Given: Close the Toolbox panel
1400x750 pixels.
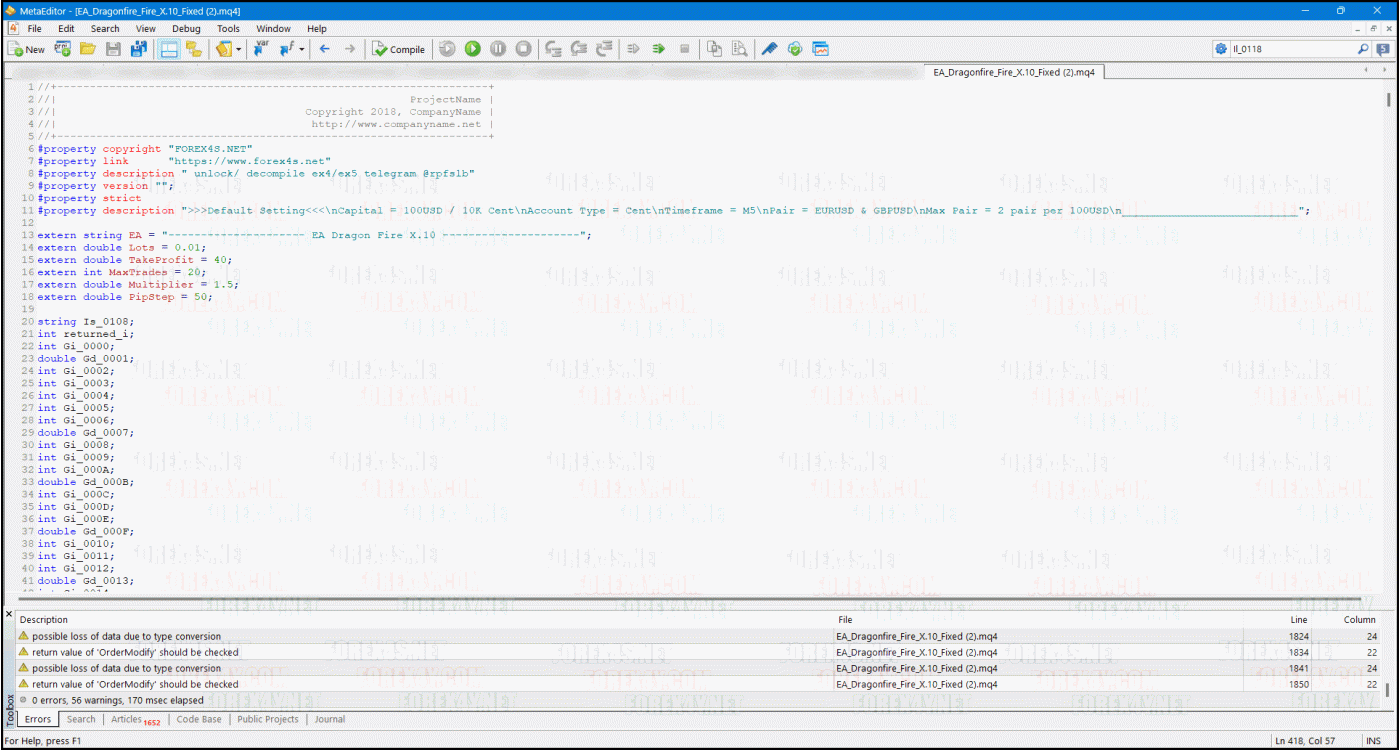Looking at the screenshot, I should (9, 613).
